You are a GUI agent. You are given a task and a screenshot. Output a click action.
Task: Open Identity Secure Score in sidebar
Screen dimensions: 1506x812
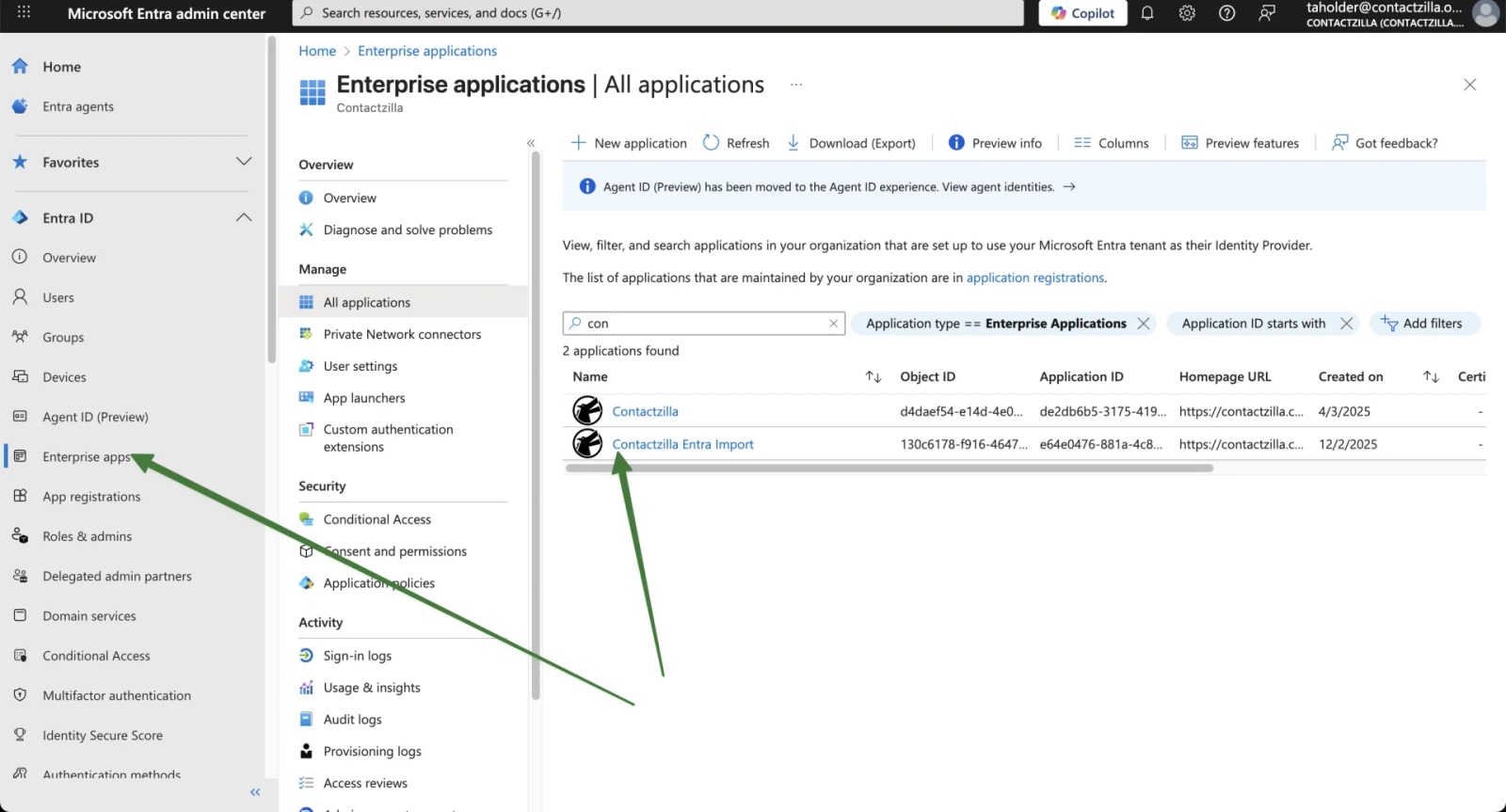(103, 735)
